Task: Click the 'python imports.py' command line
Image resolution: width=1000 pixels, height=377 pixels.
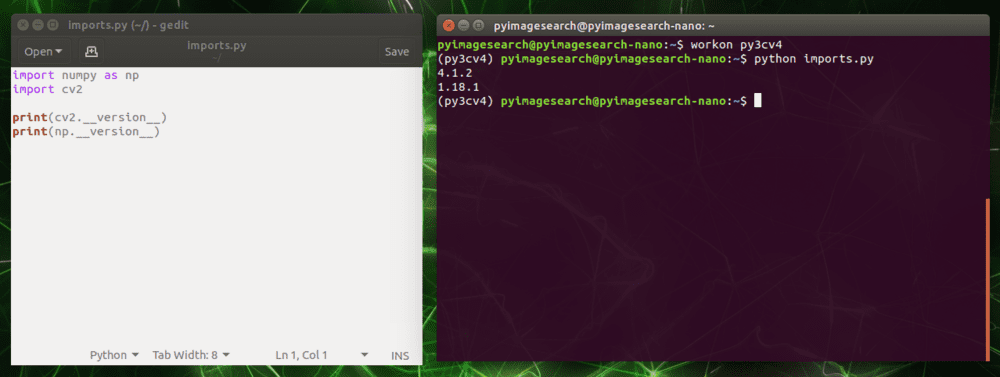Action: (656, 59)
